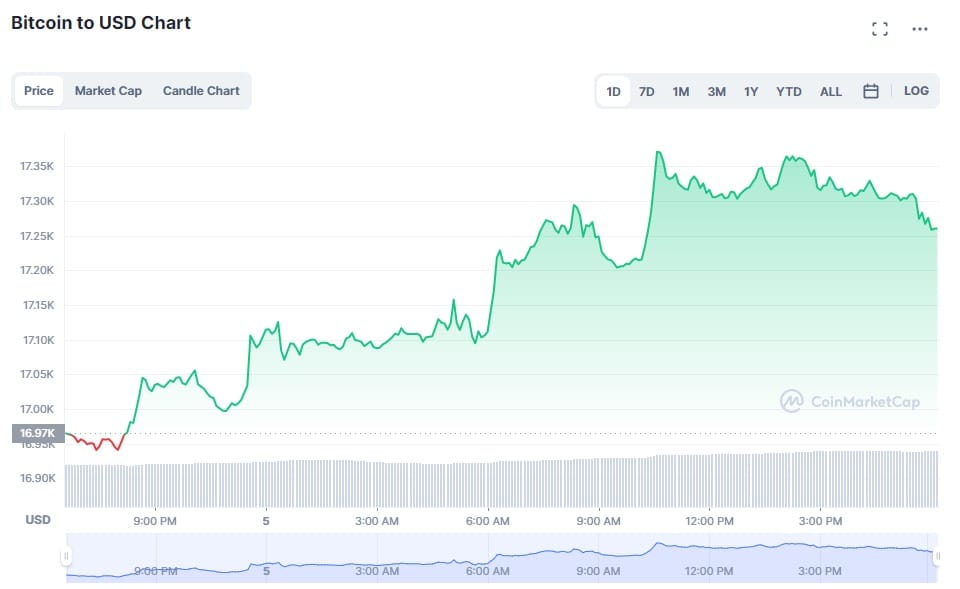Open the fullscreen chart view icon
The height and width of the screenshot is (589, 960).
(x=880, y=29)
